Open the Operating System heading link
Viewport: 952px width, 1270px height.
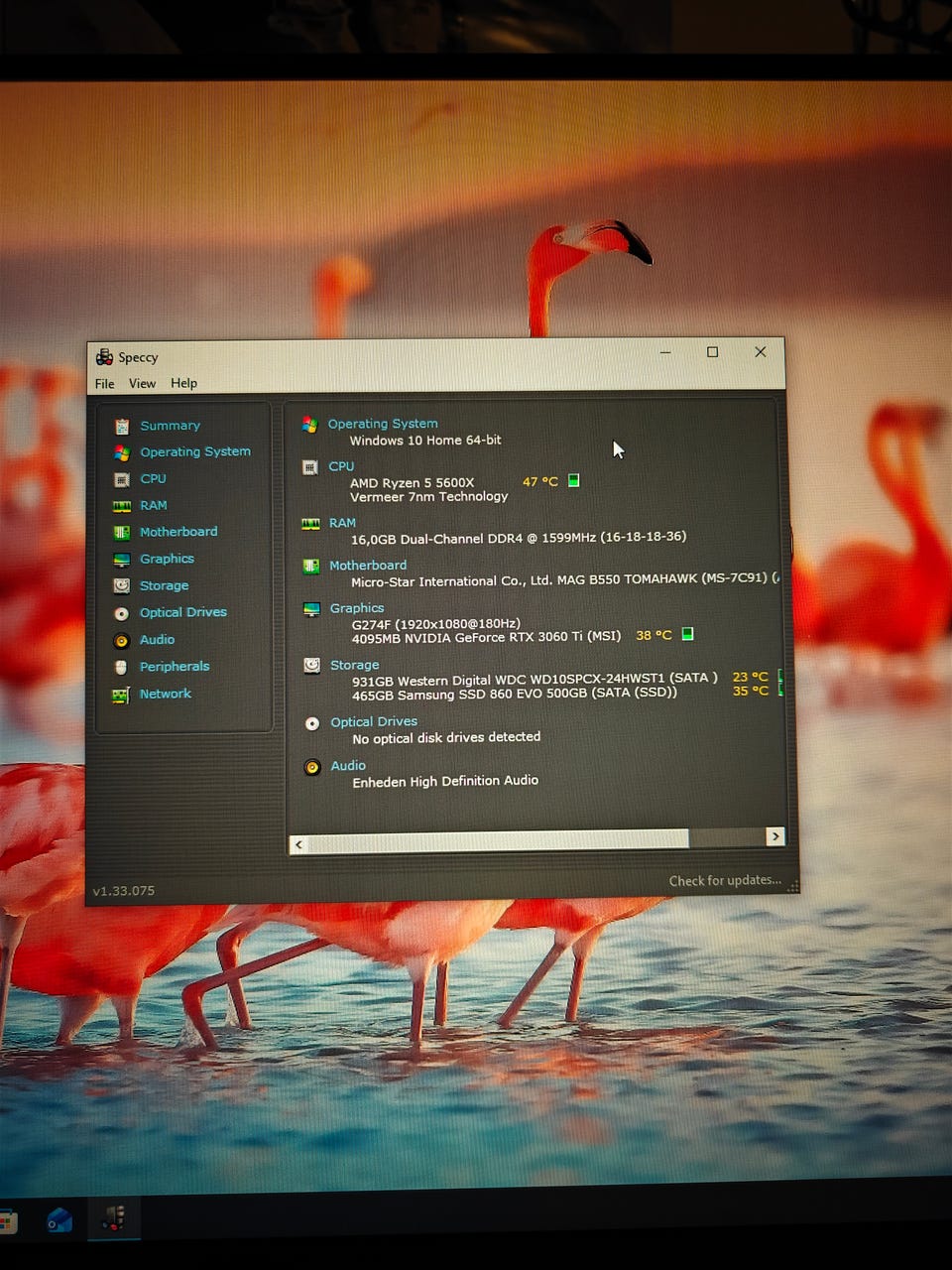383,424
